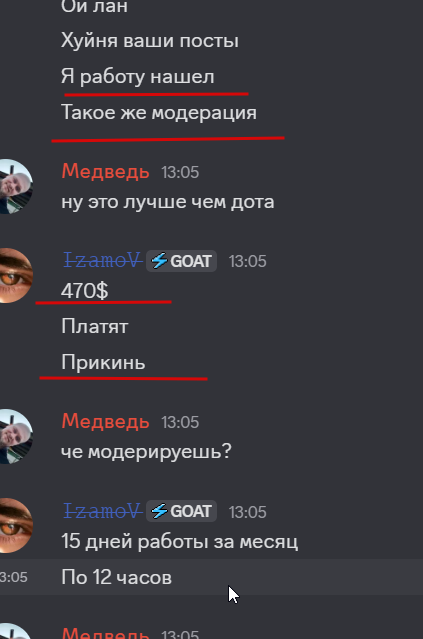Click the lightning bolt icon in second GOAT tag
Image resolution: width=423 pixels, height=639 pixels.
click(x=159, y=511)
